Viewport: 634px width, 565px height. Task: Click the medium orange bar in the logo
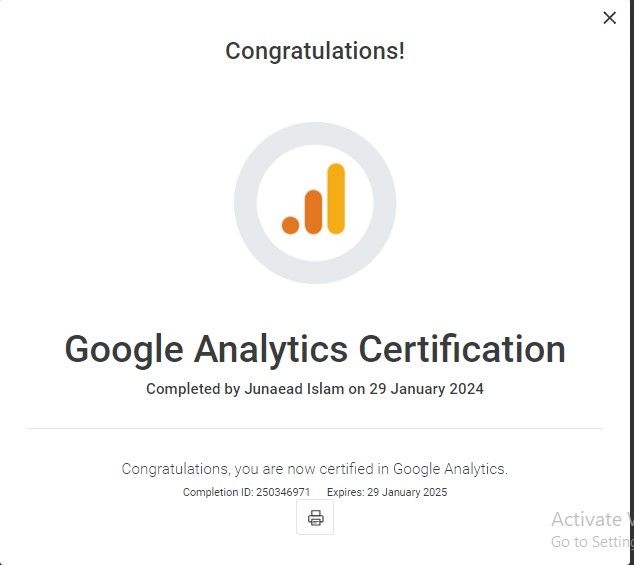coord(313,212)
